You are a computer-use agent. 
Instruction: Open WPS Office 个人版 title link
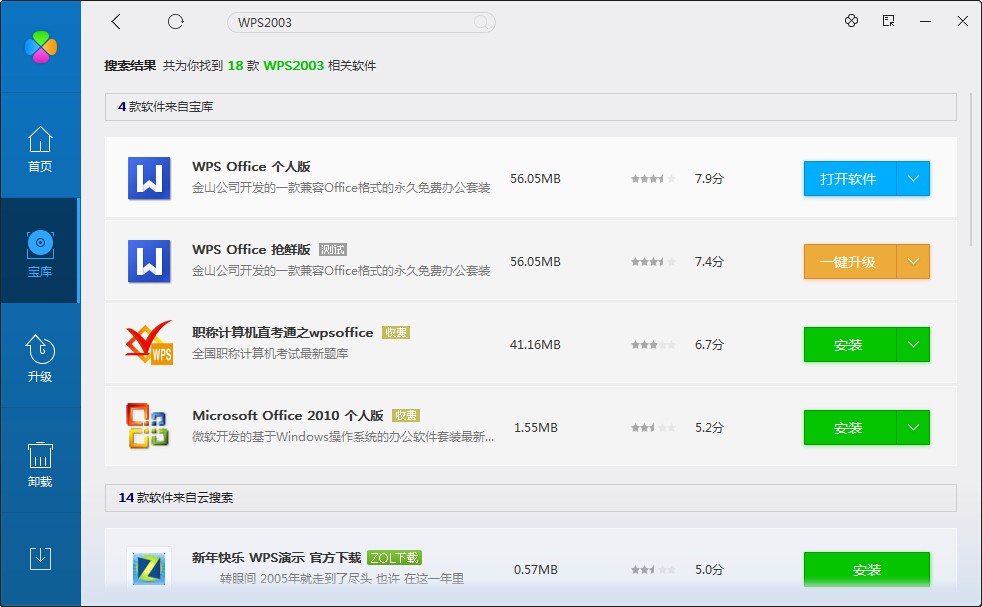point(251,167)
